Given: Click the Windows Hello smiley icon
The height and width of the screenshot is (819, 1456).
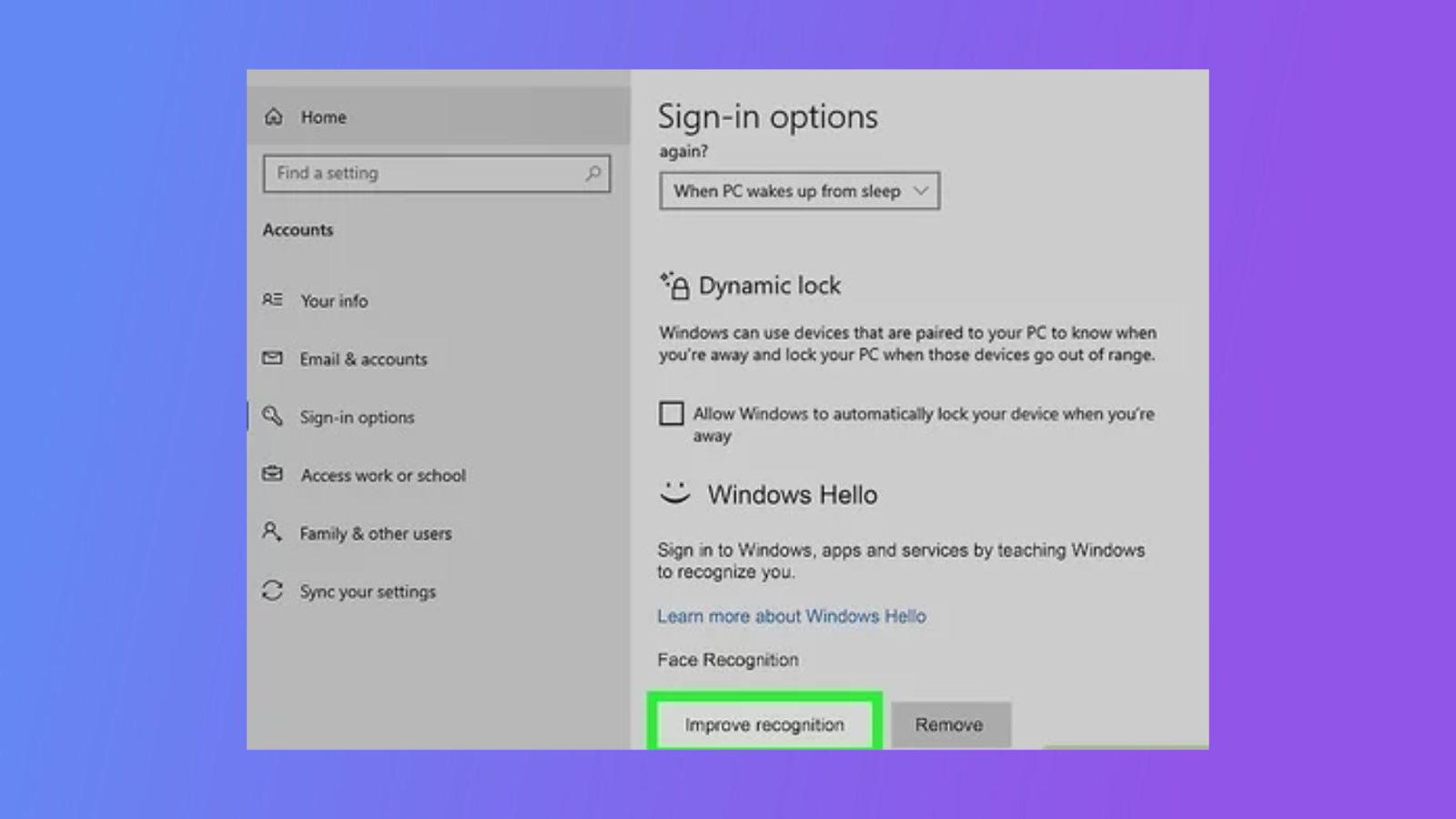Looking at the screenshot, I should tap(674, 493).
